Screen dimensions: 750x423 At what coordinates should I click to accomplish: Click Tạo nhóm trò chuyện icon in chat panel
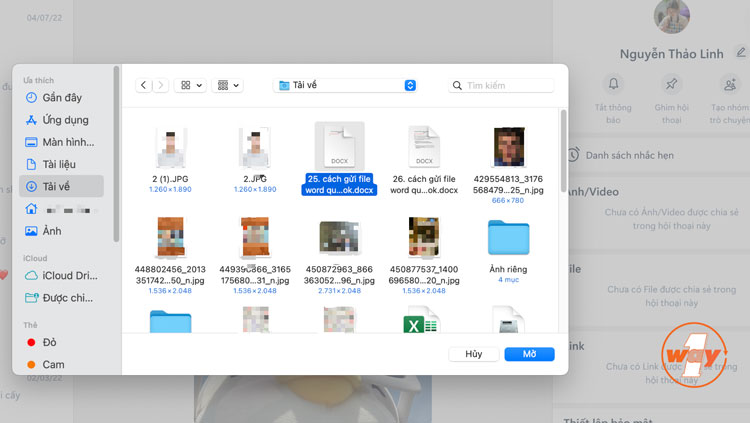tap(730, 84)
